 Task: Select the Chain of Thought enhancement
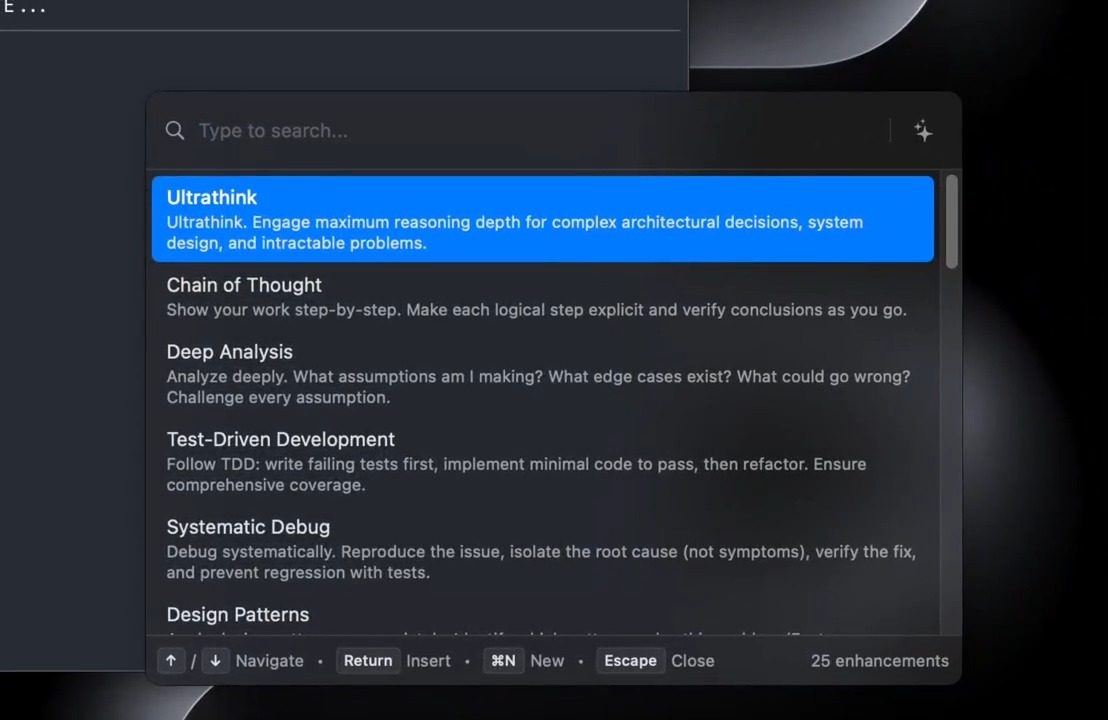[x=543, y=297]
